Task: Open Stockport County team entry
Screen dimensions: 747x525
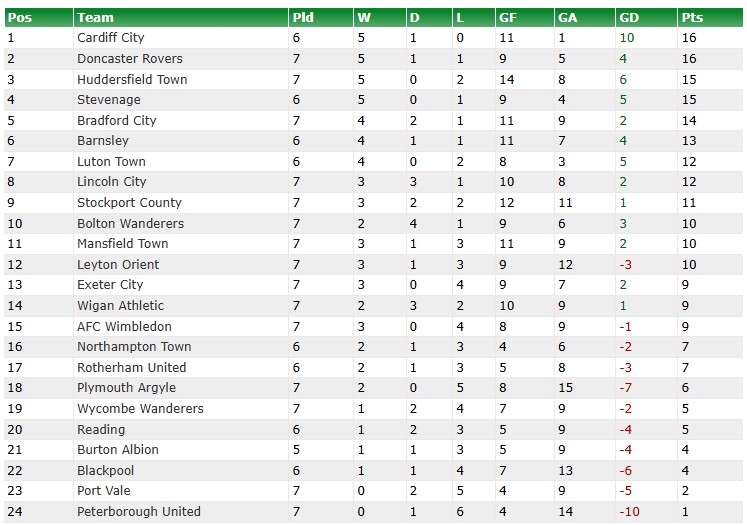Action: (x=129, y=202)
